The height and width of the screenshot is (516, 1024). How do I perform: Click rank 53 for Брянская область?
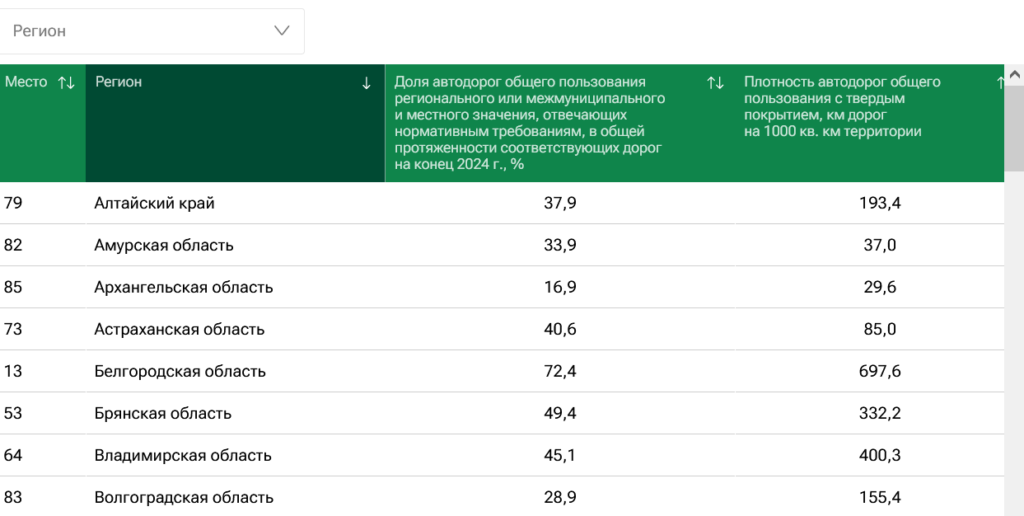pos(13,413)
